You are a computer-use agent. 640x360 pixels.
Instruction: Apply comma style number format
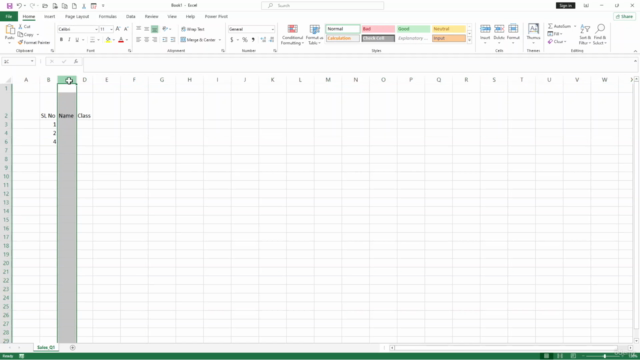pyautogui.click(x=253, y=40)
